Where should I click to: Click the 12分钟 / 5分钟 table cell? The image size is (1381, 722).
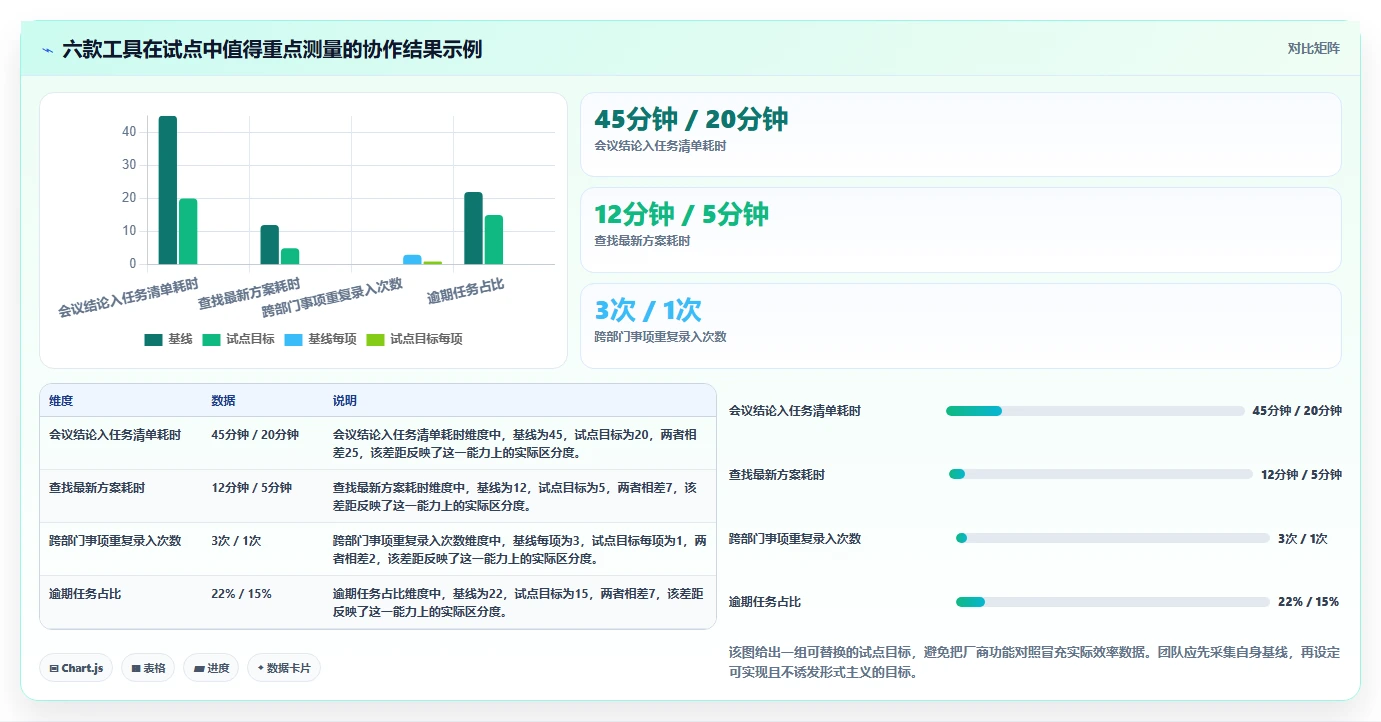[252, 488]
